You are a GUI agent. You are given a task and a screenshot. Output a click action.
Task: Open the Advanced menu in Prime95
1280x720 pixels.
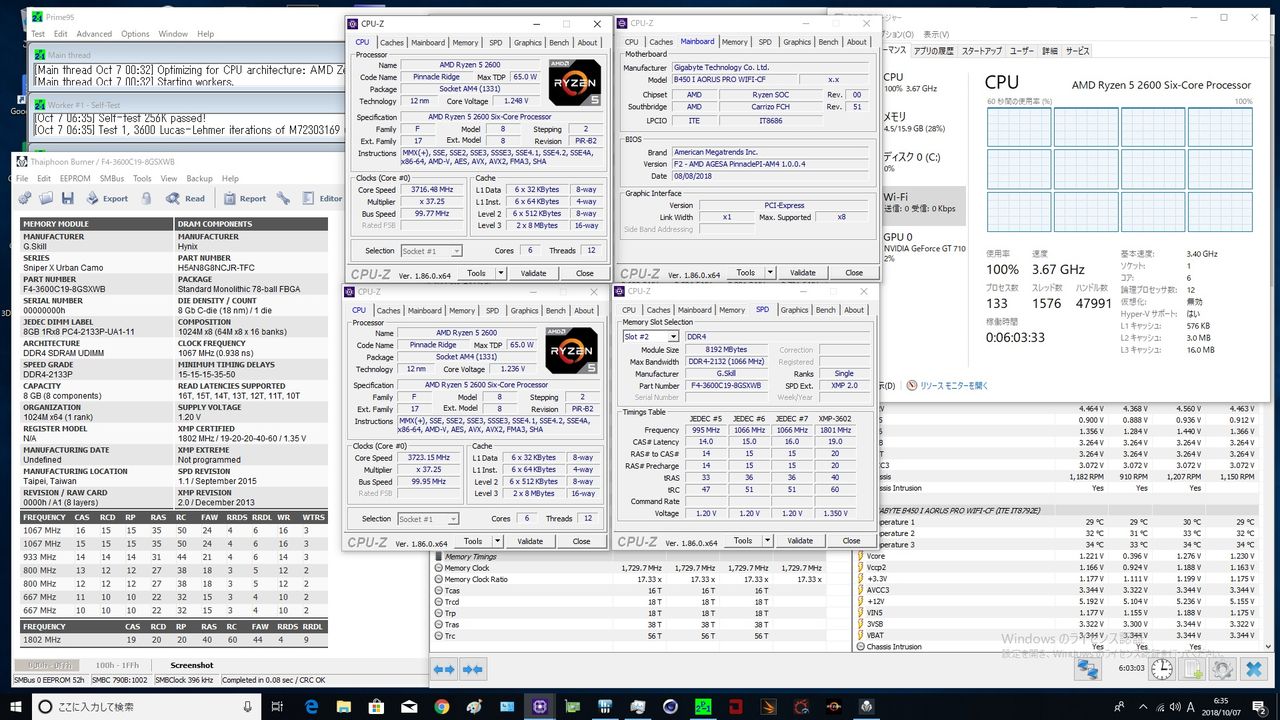pyautogui.click(x=93, y=34)
